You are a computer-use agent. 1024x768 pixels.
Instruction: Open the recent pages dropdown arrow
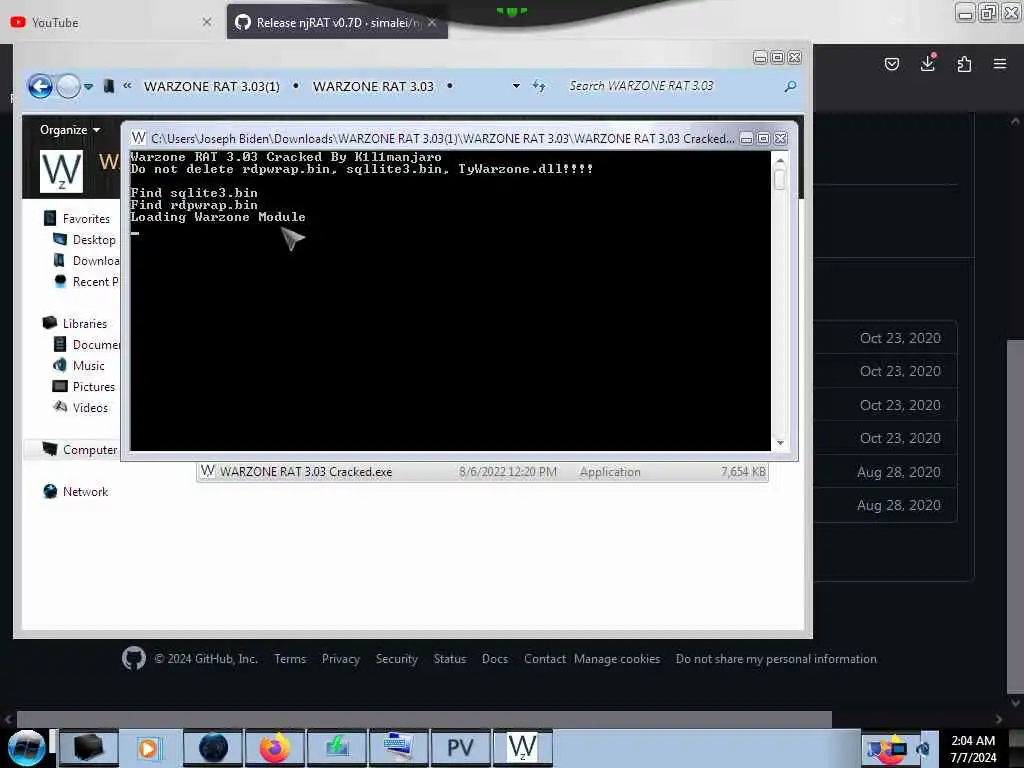point(88,86)
